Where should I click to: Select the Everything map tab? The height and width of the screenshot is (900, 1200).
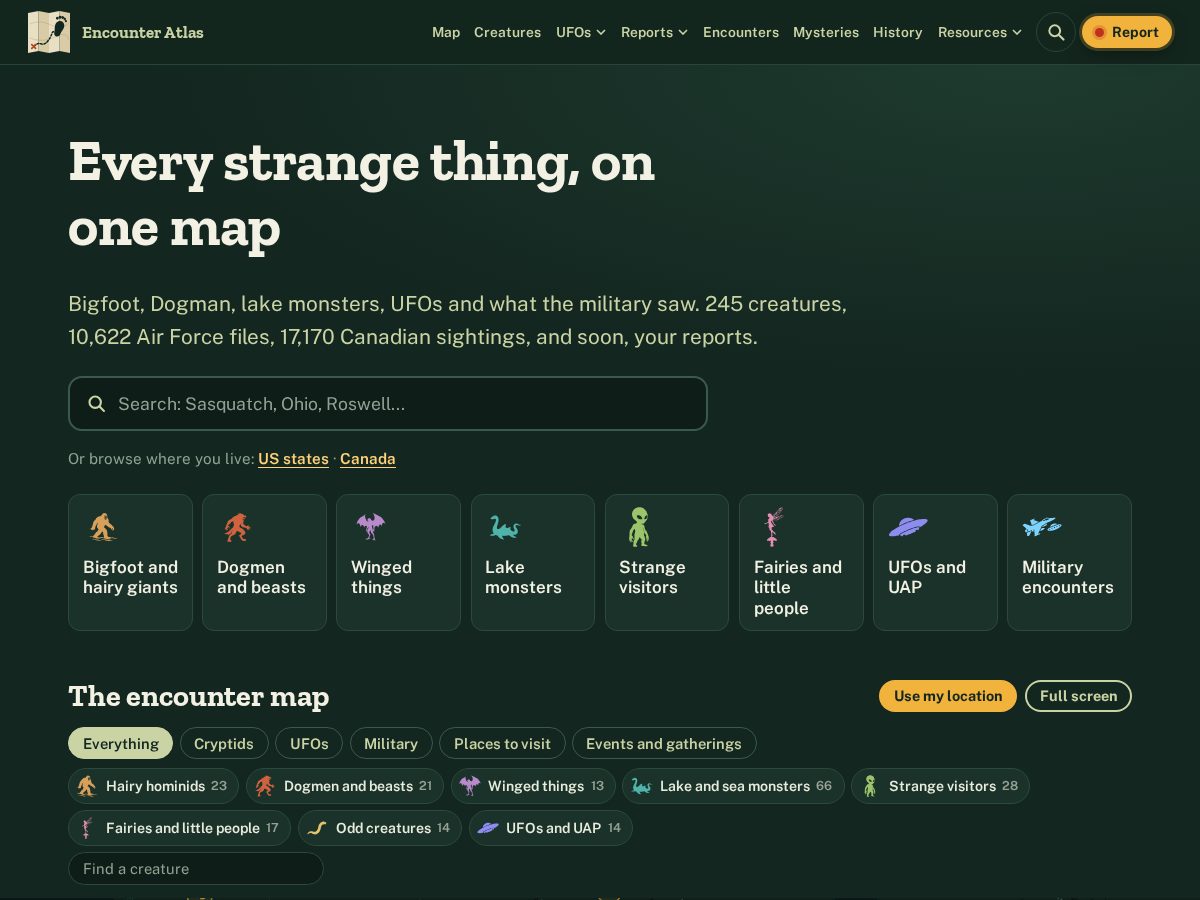(x=120, y=743)
